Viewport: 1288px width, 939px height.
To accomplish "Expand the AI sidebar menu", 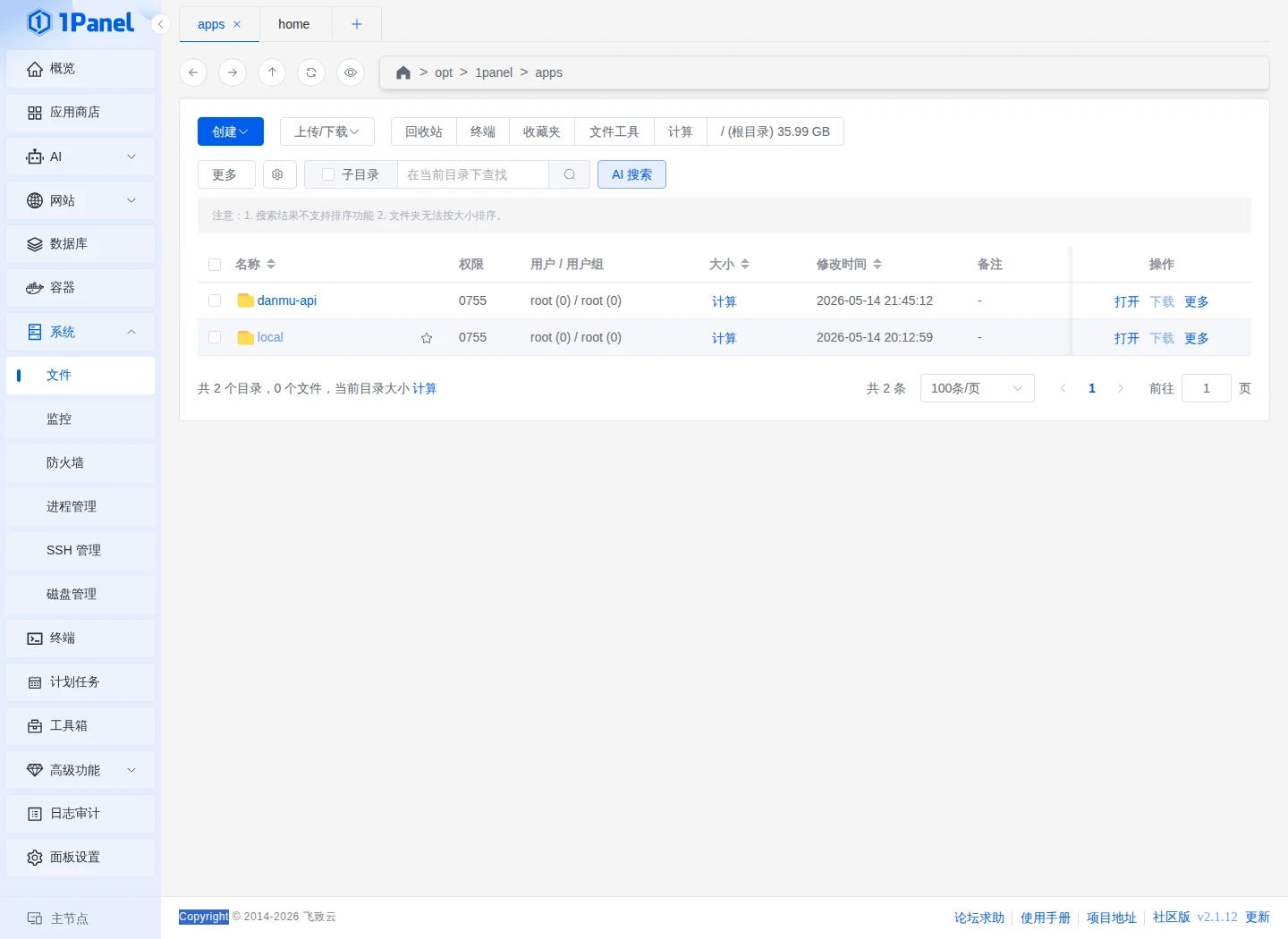I will click(x=80, y=156).
